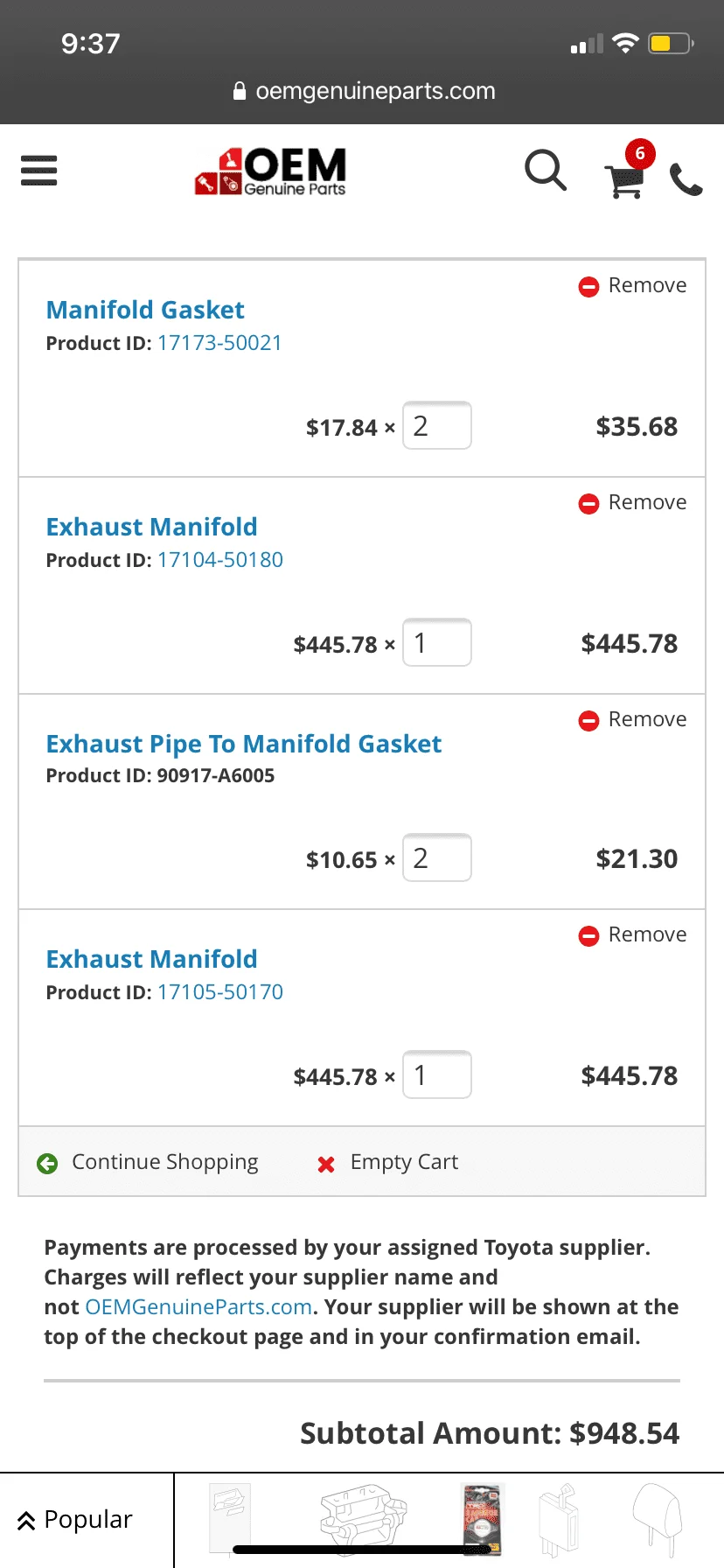
Task: Tap the phone call icon
Action: 686,179
